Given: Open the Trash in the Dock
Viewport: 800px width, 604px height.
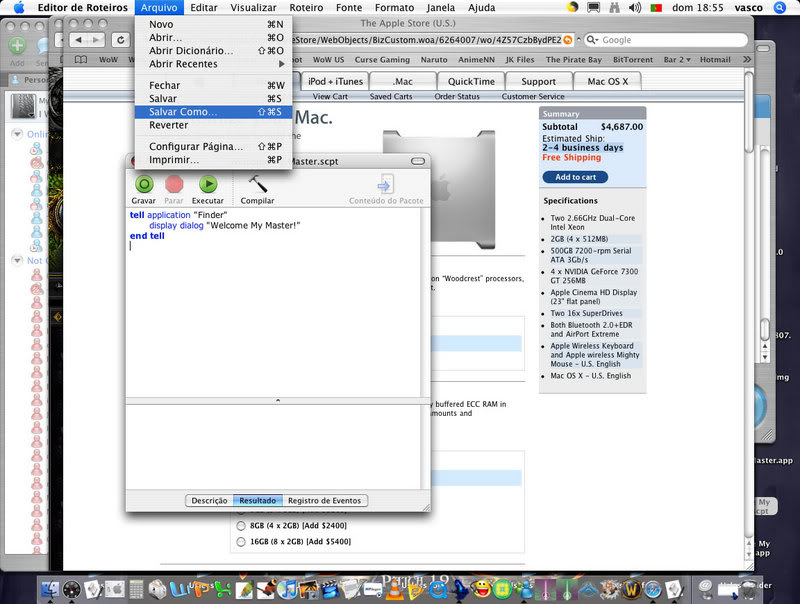Looking at the screenshot, I should [x=749, y=589].
